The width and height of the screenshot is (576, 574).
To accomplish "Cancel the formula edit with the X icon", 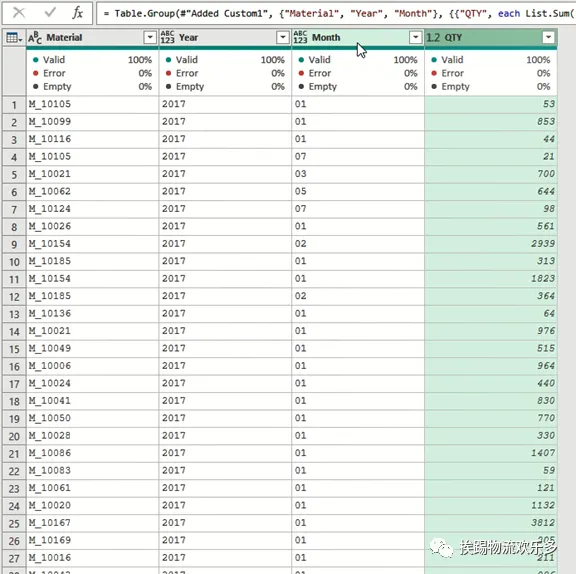I will point(19,13).
